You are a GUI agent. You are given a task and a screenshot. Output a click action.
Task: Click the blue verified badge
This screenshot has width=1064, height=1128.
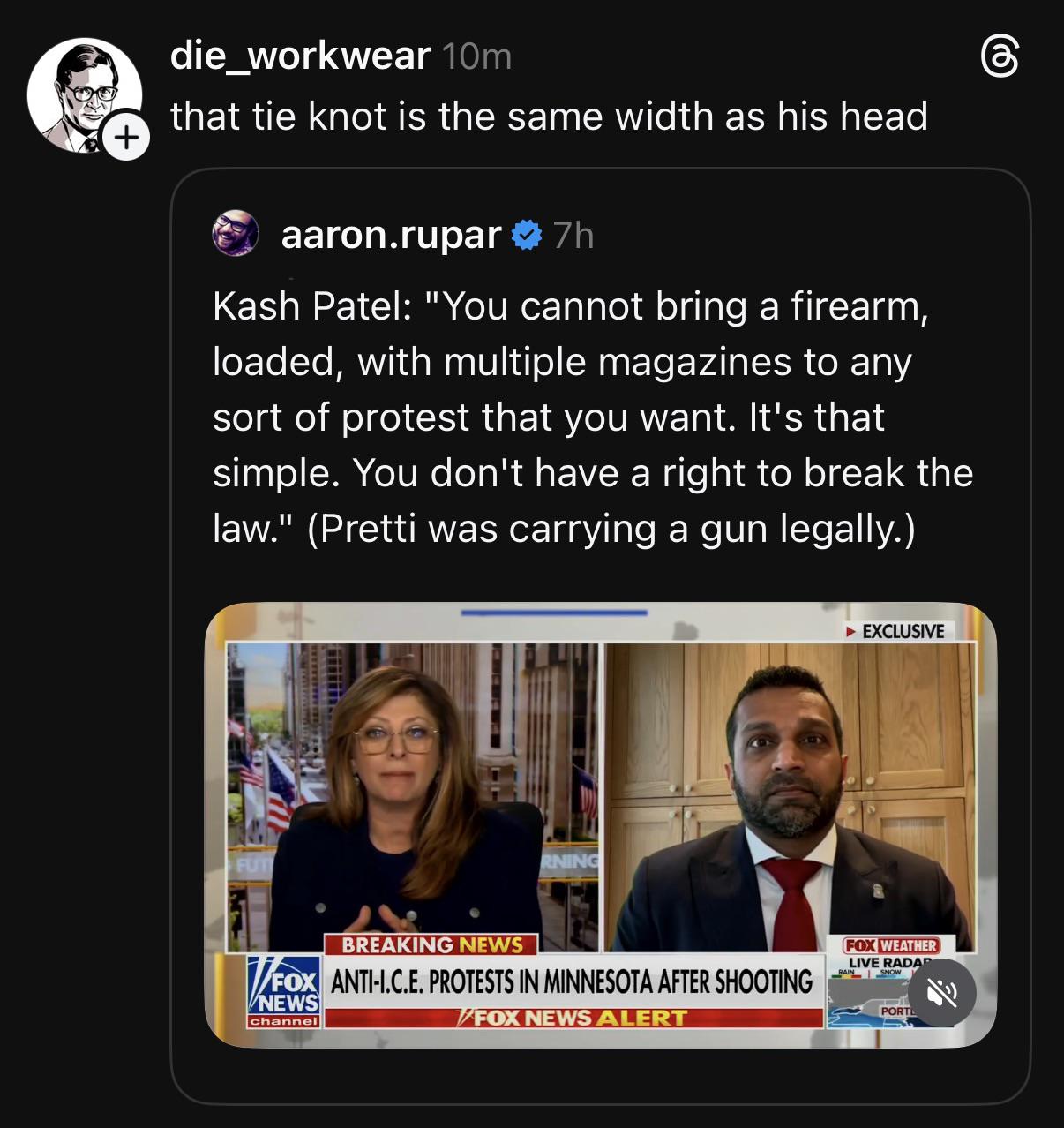point(527,236)
